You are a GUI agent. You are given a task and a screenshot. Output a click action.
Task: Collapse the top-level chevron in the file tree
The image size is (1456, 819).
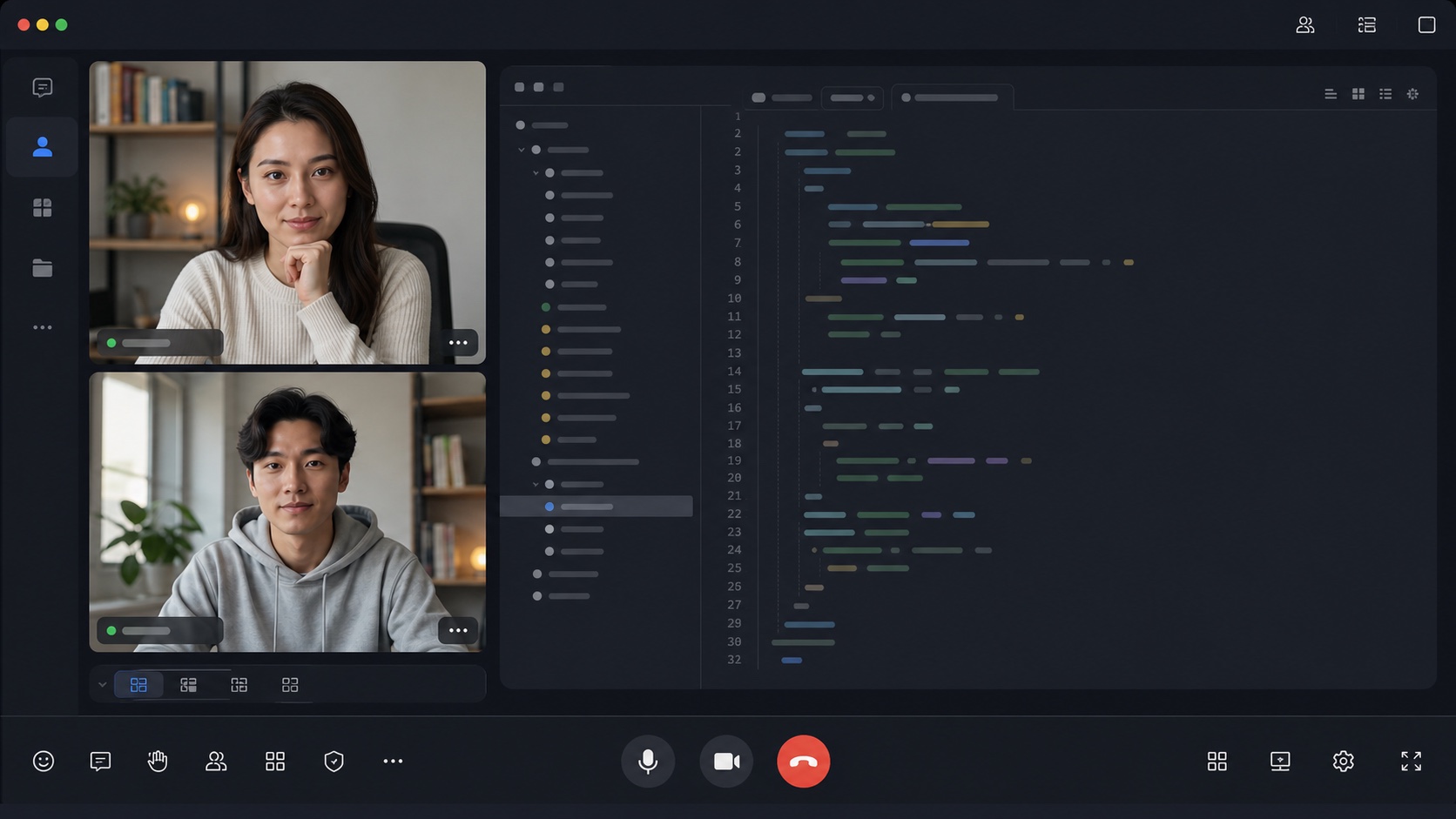click(522, 150)
